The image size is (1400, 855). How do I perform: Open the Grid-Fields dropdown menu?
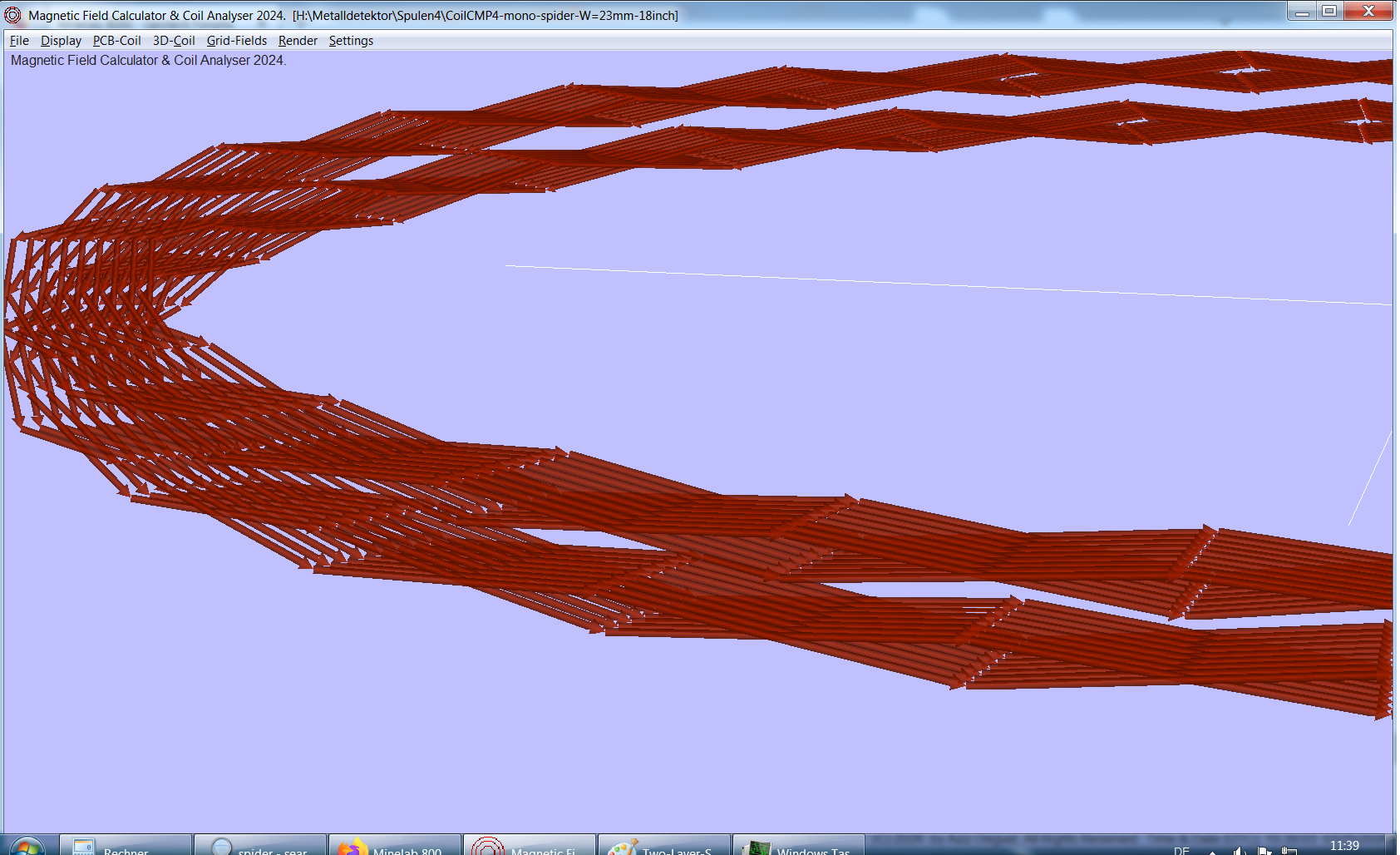(237, 40)
